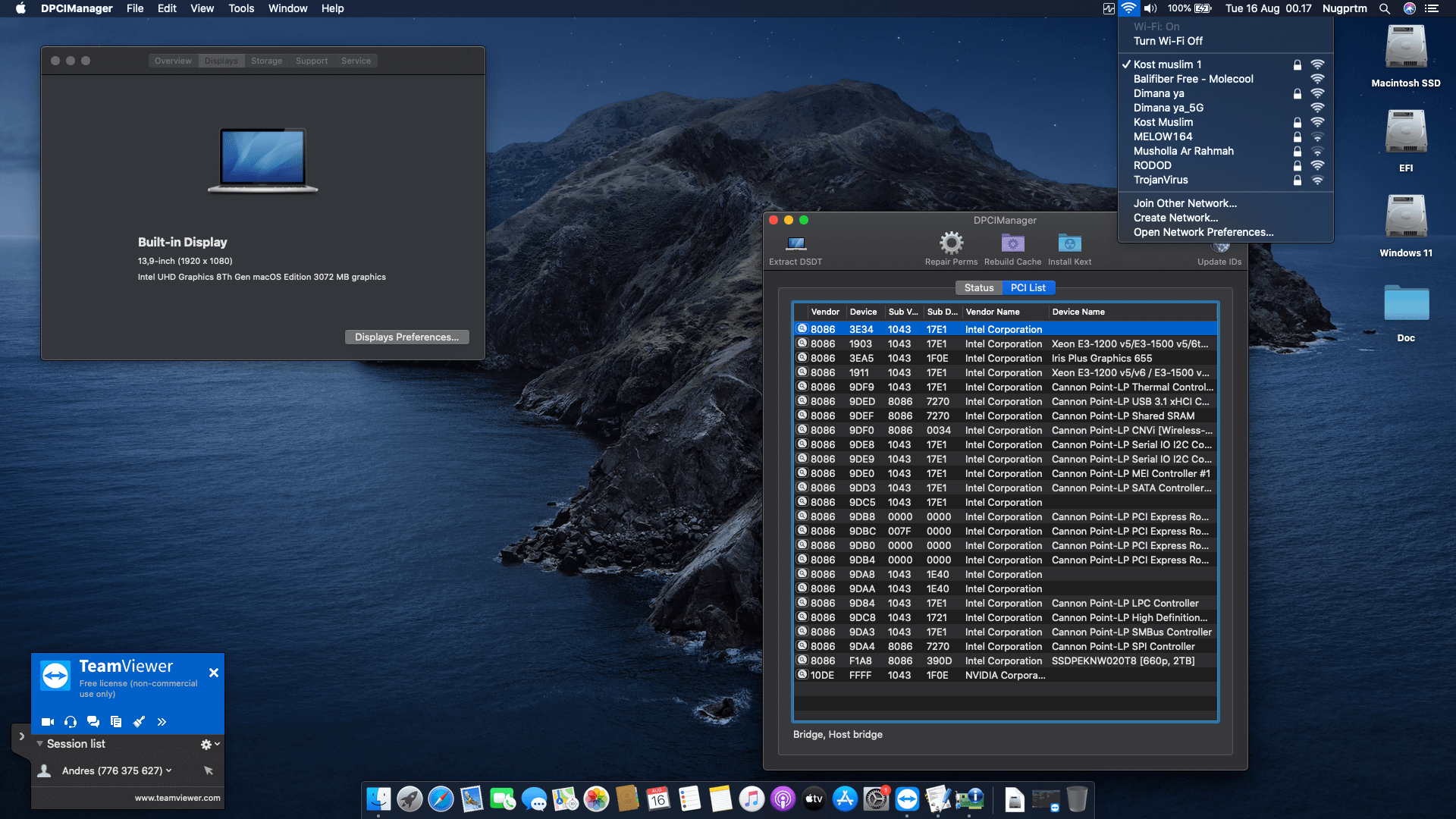Click the Rebuild Cache folder icon

pos(1012,243)
